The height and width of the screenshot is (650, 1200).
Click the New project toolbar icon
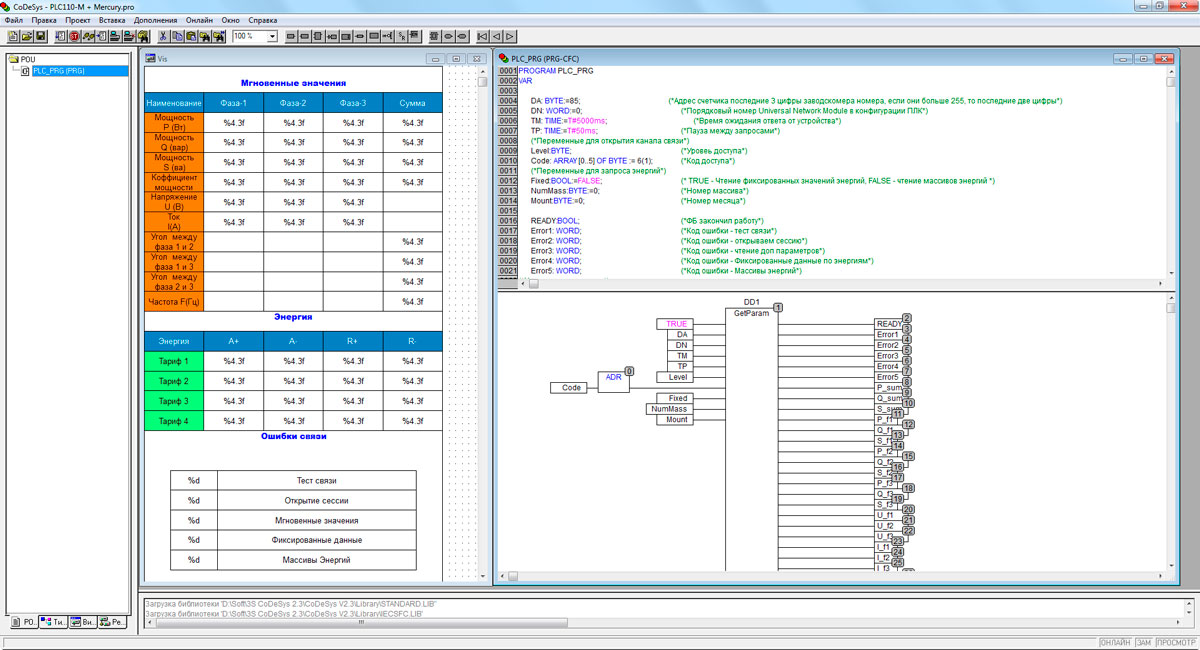coord(11,36)
